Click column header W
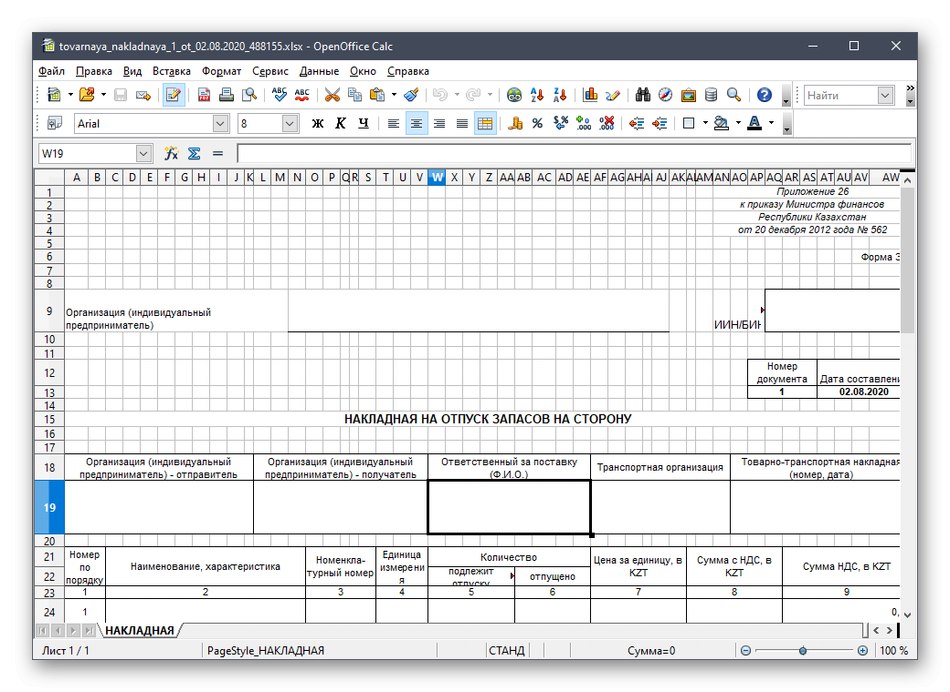The height and width of the screenshot is (692, 950). 437,177
